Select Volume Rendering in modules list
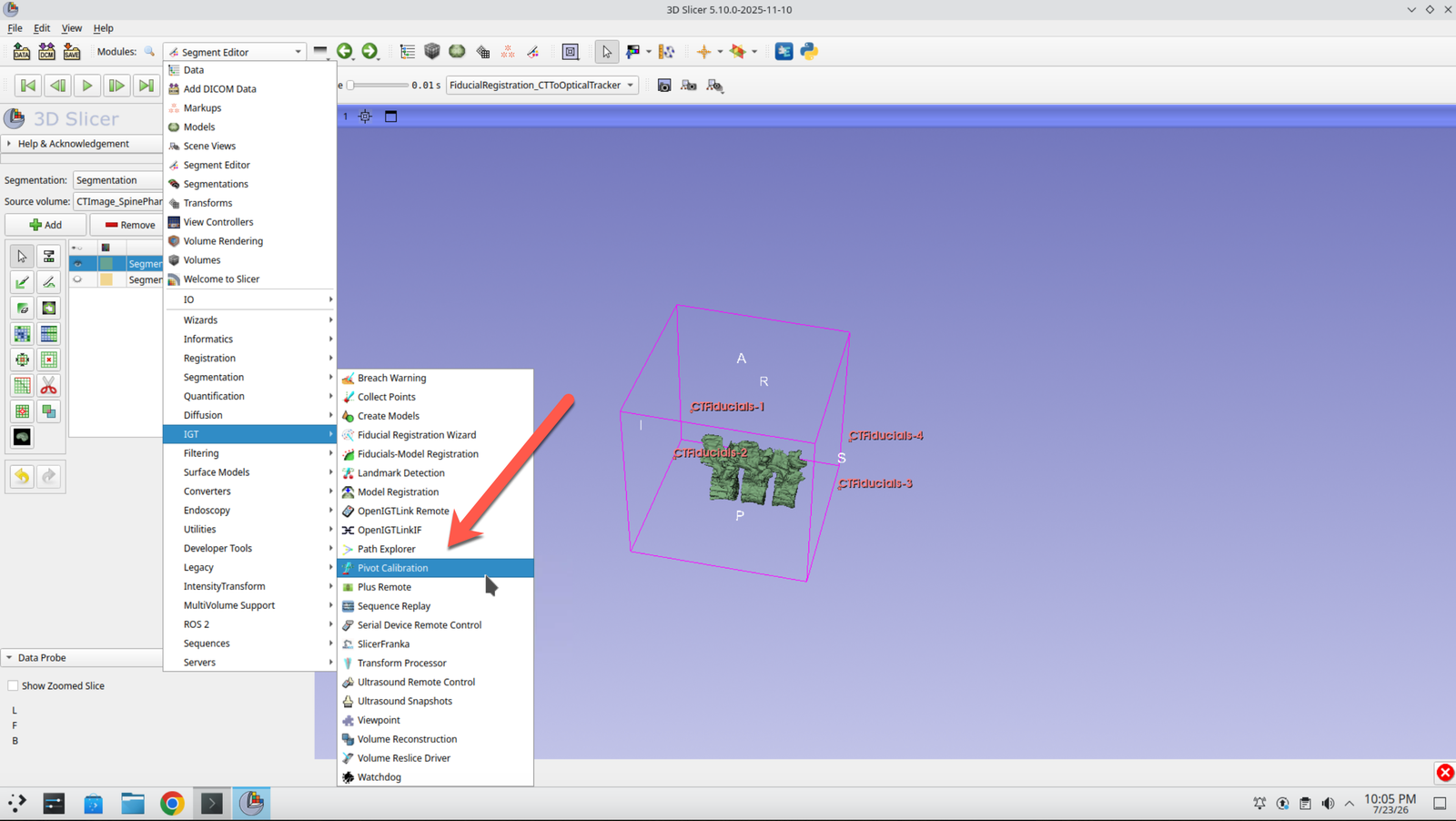This screenshot has width=1456, height=821. pos(249,241)
